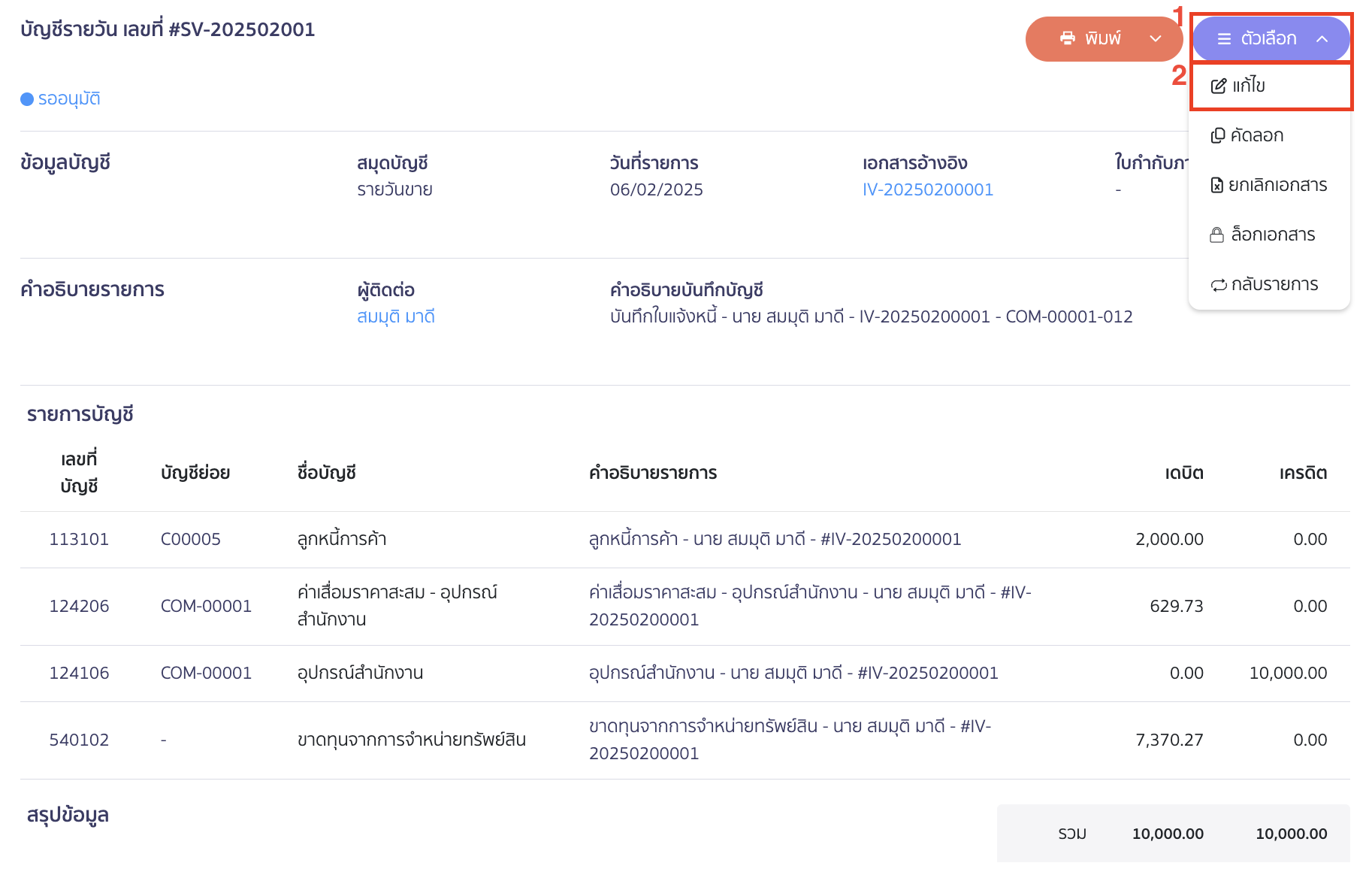Click the reverse entry icon beside กลับรายการ
Image resolution: width=1372 pixels, height=881 pixels.
tap(1218, 284)
